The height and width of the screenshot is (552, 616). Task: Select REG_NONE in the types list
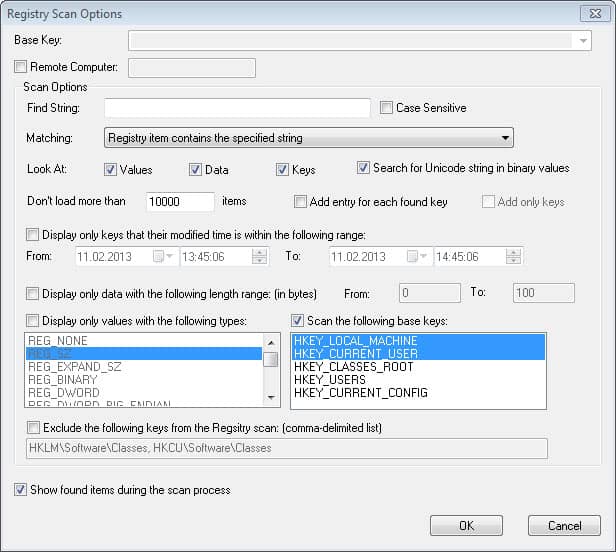144,341
